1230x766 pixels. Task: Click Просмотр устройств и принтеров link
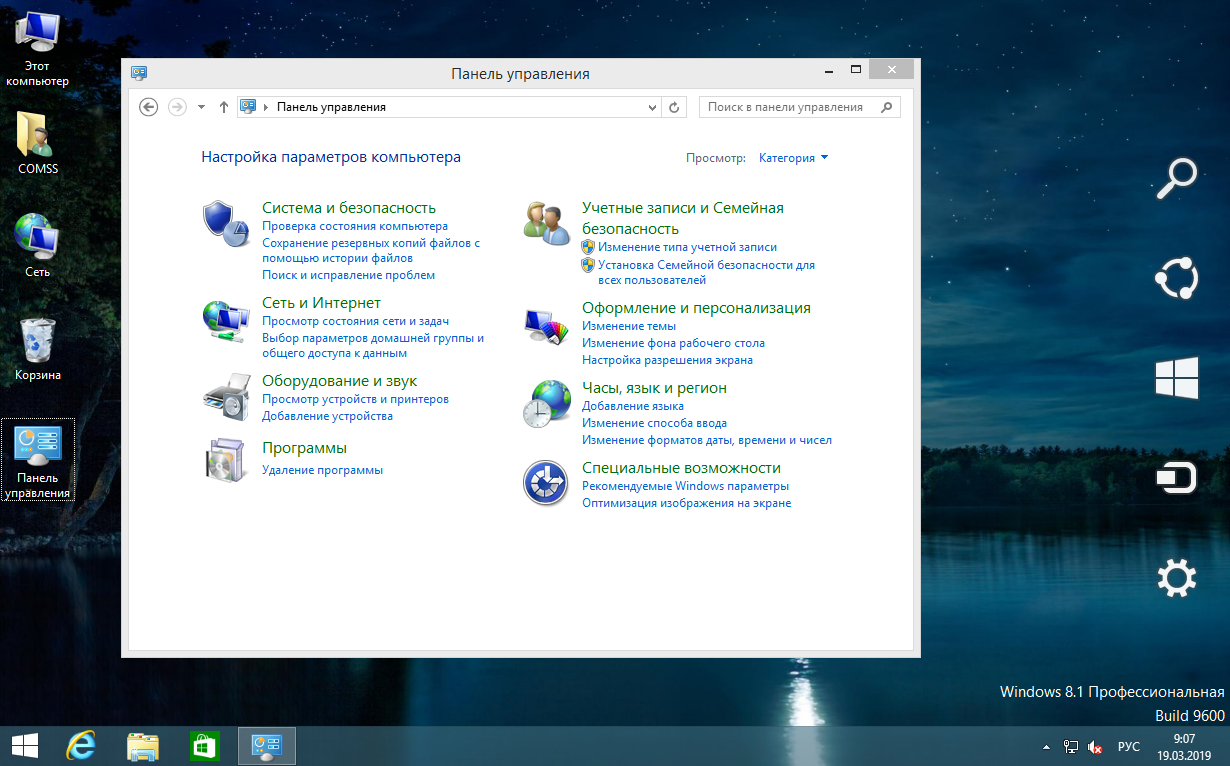(x=355, y=400)
